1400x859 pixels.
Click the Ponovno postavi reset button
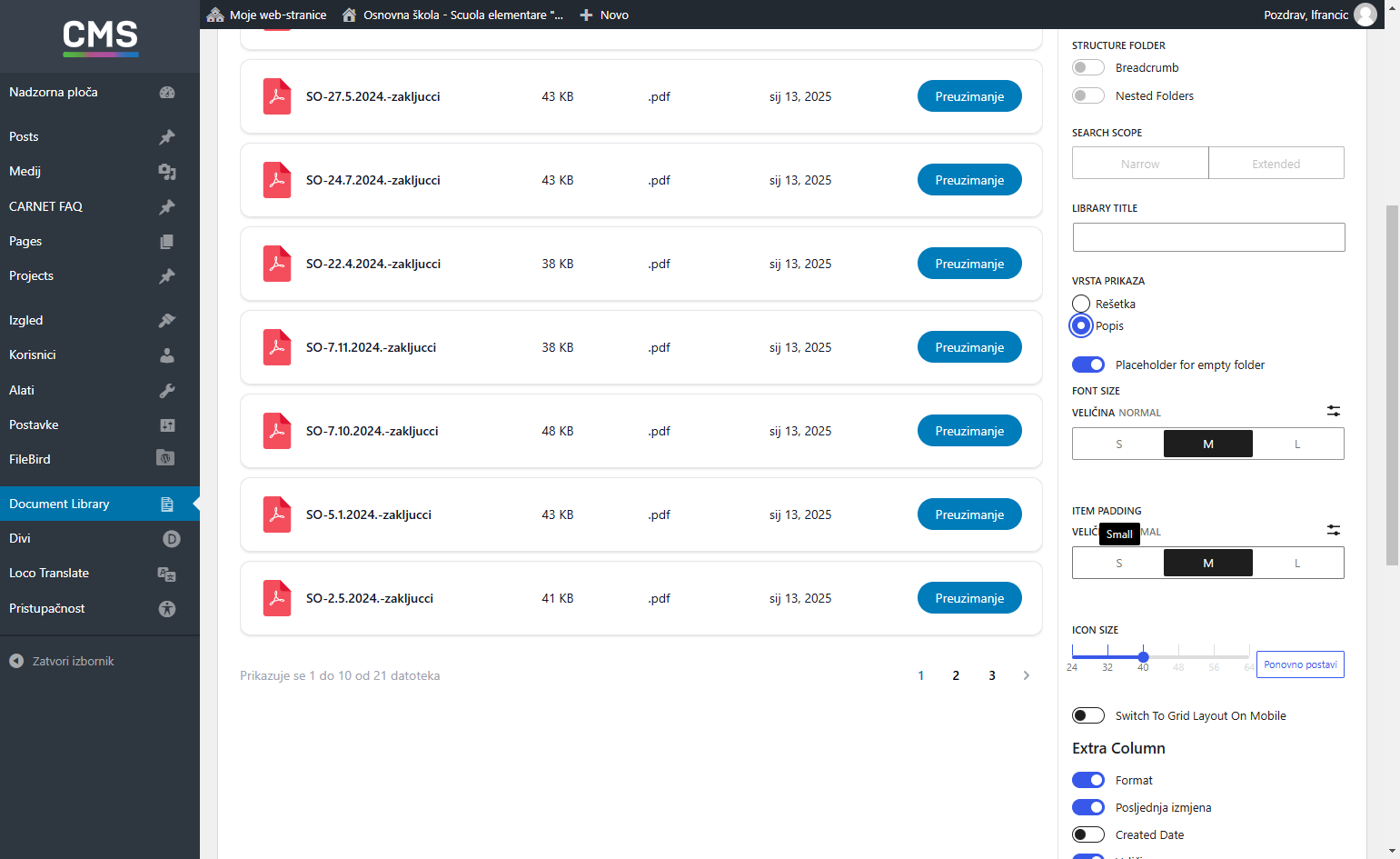click(1300, 664)
